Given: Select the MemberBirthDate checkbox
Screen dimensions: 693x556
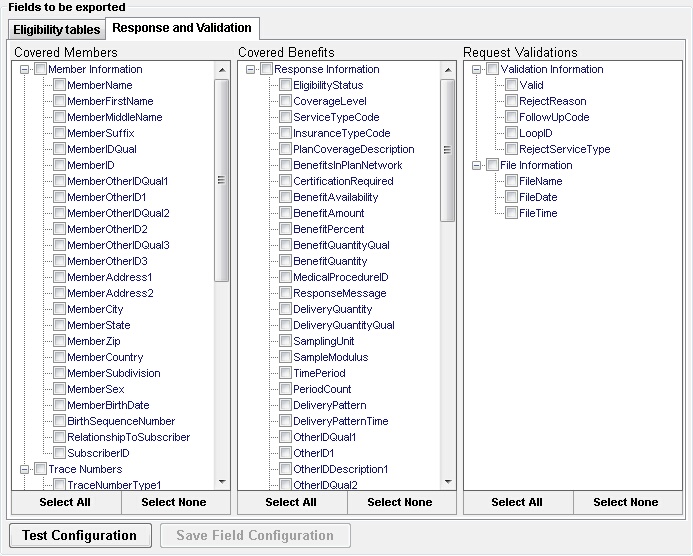Looking at the screenshot, I should pyautogui.click(x=60, y=405).
